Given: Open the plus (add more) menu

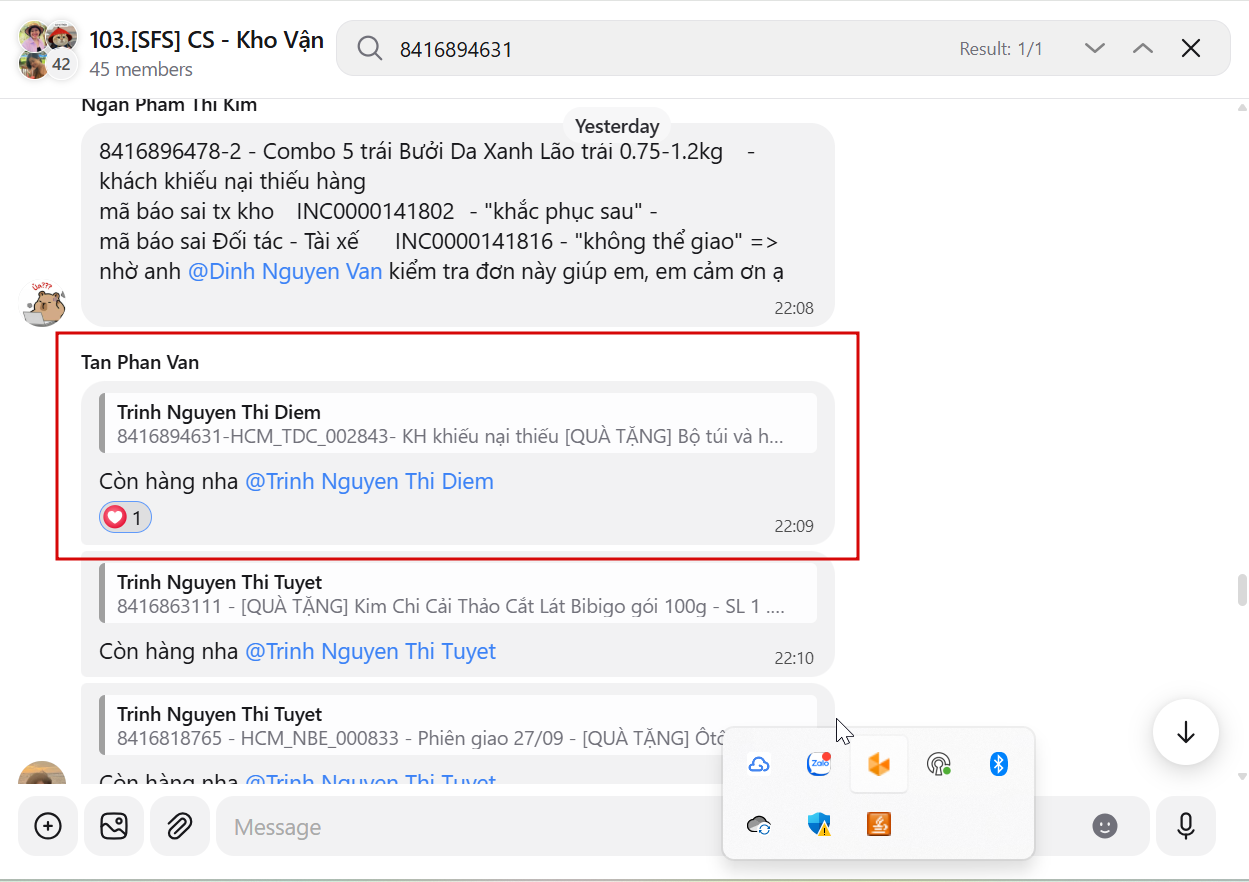Looking at the screenshot, I should pos(48,826).
